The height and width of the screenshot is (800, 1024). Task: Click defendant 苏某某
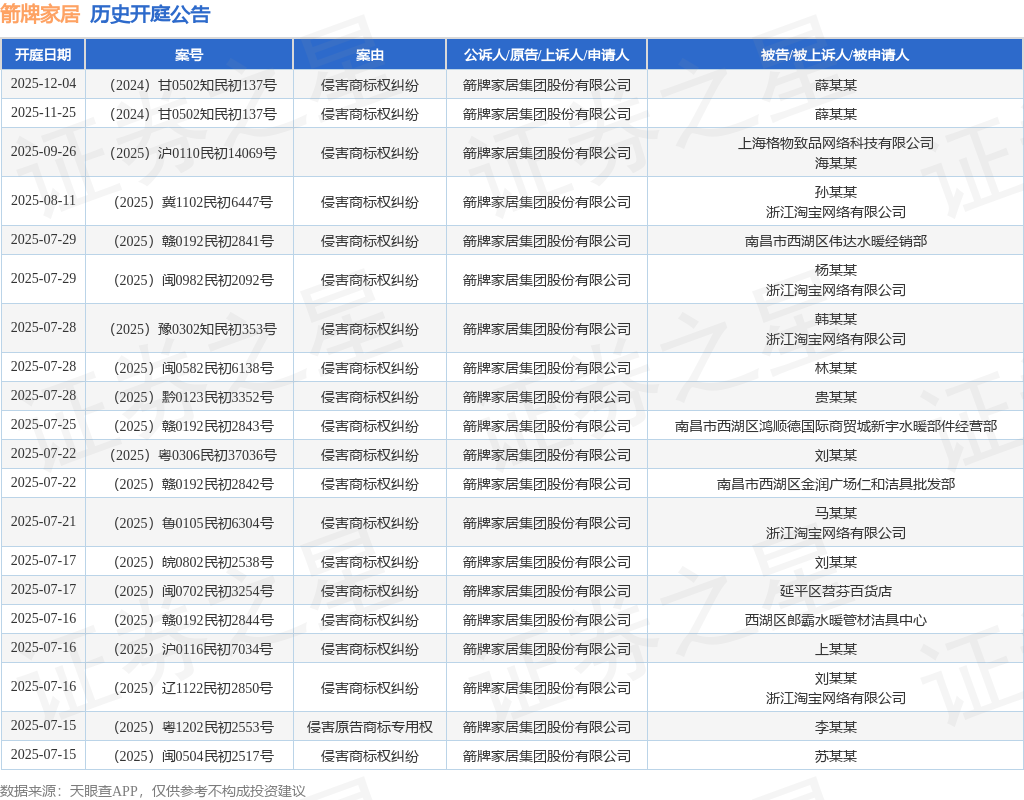coord(835,756)
